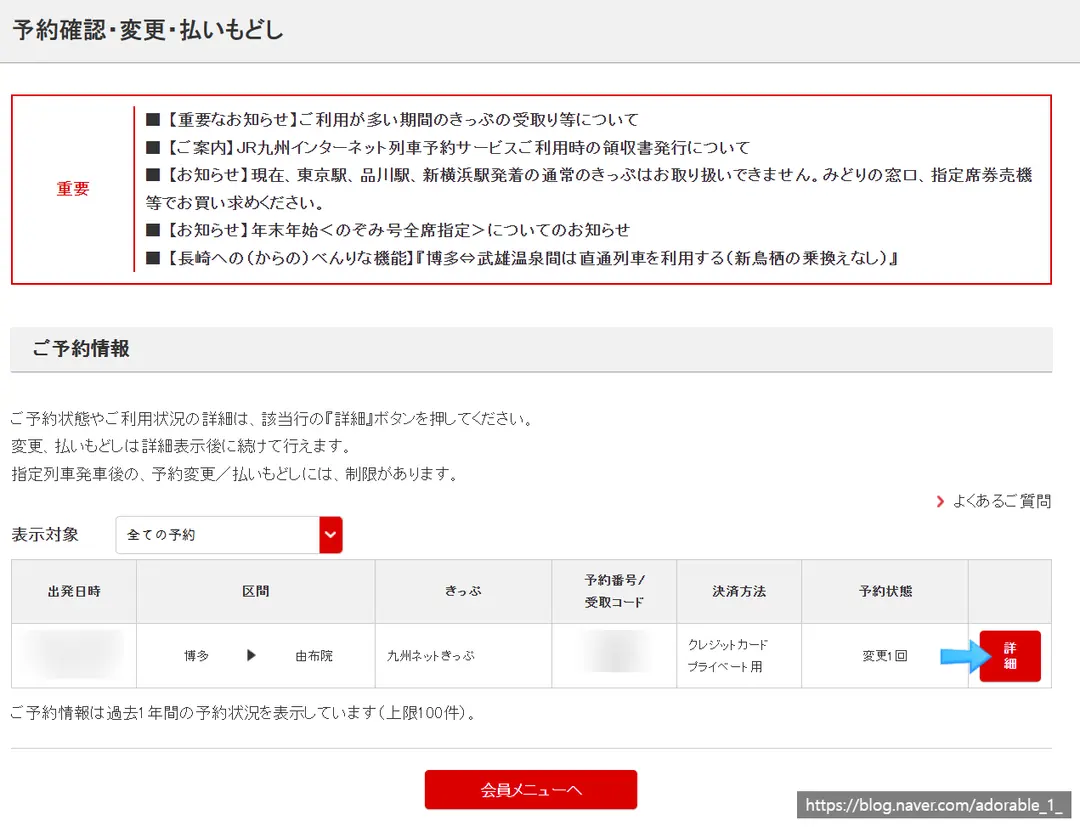Open 年末年始のぞみ号全席指定 notice
Image resolution: width=1080 pixels, height=827 pixels.
[399, 230]
